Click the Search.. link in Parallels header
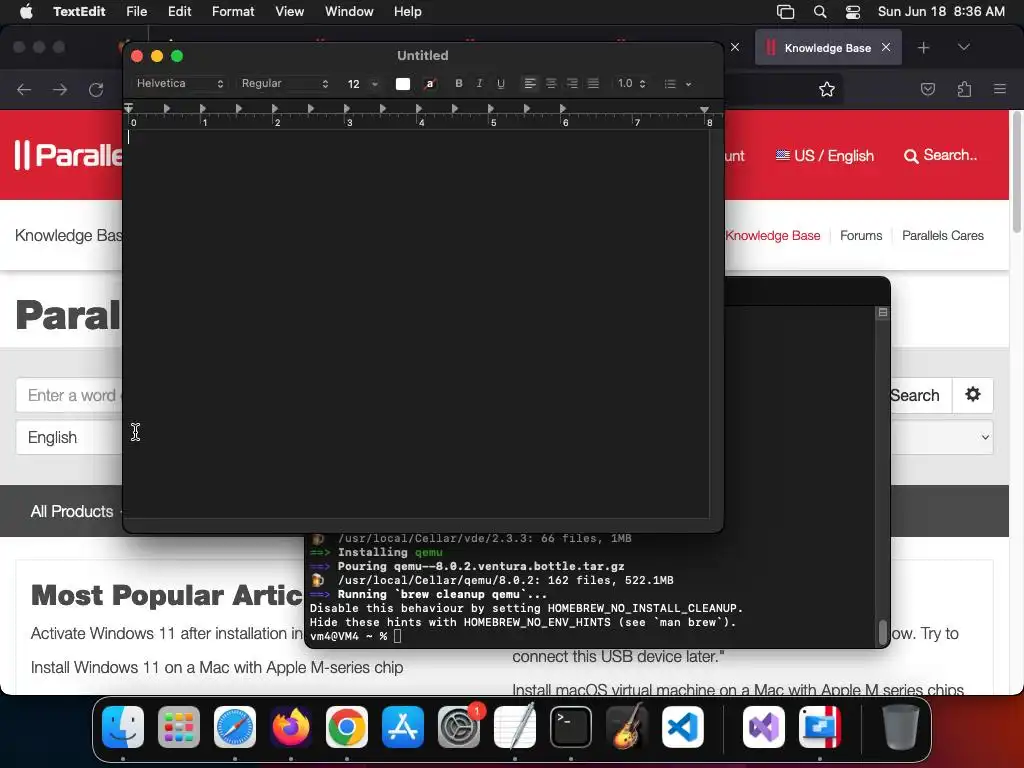 tap(940, 155)
